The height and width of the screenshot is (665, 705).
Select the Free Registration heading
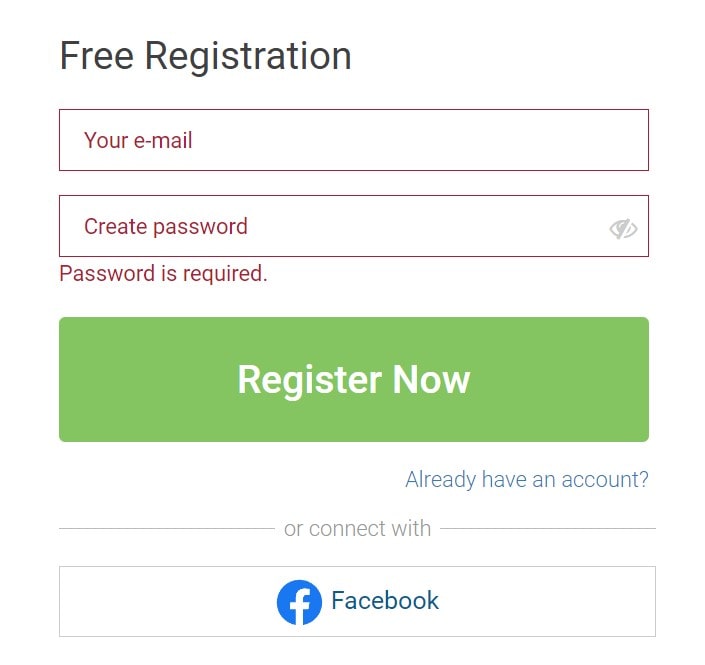[x=205, y=56]
